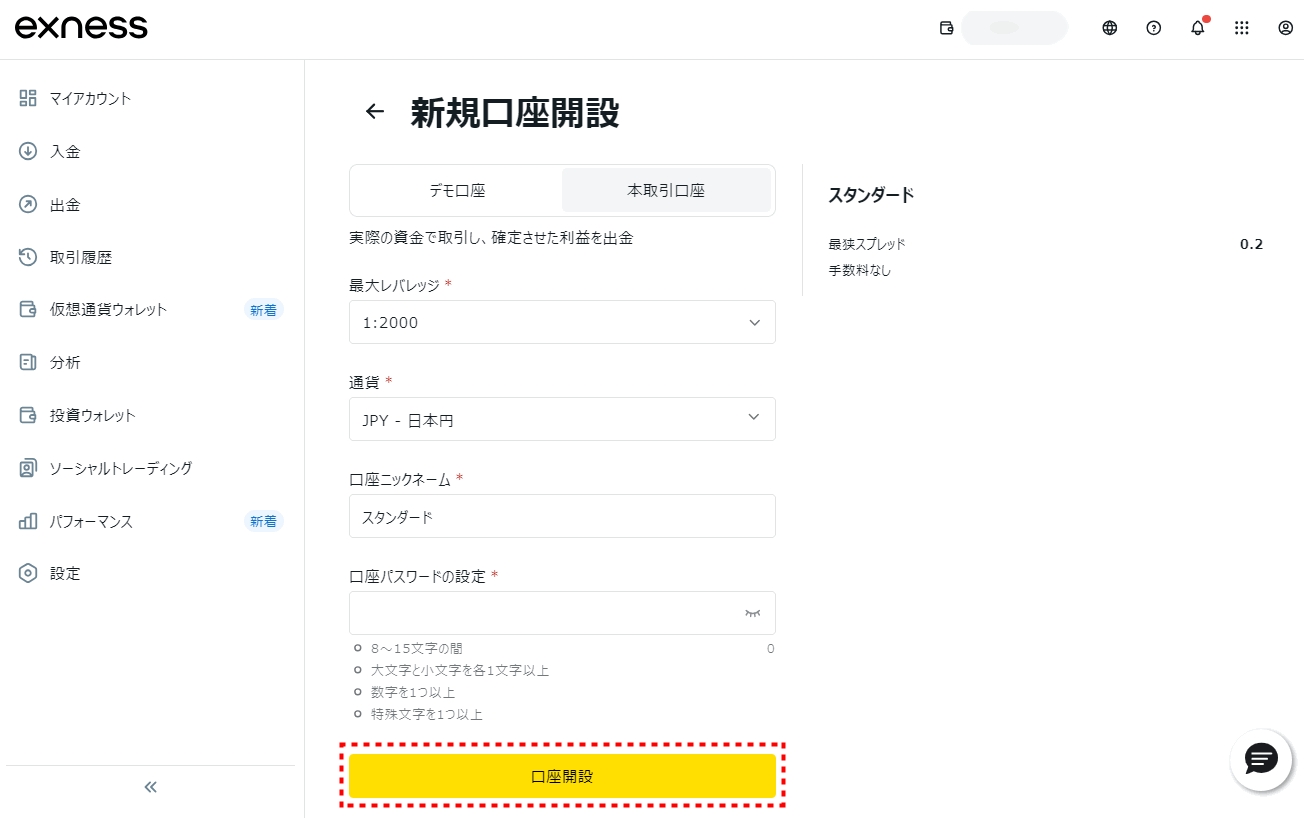Open the language globe icon
Screen dimensions: 1304x818
pyautogui.click(x=1109, y=28)
